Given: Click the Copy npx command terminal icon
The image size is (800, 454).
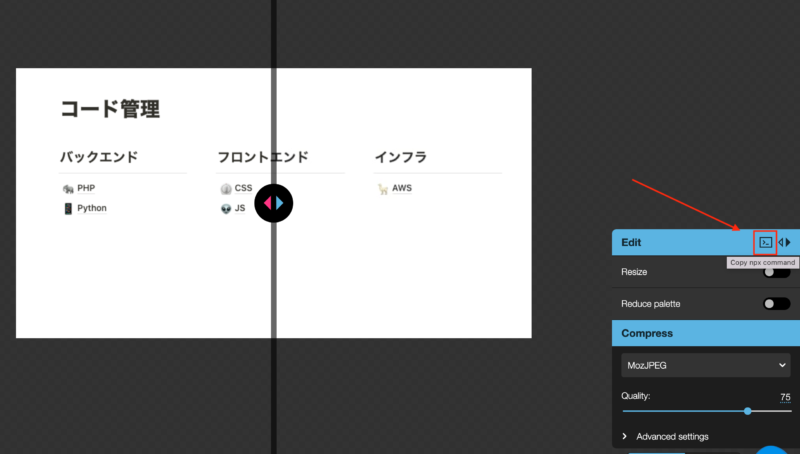Looking at the screenshot, I should click(765, 243).
